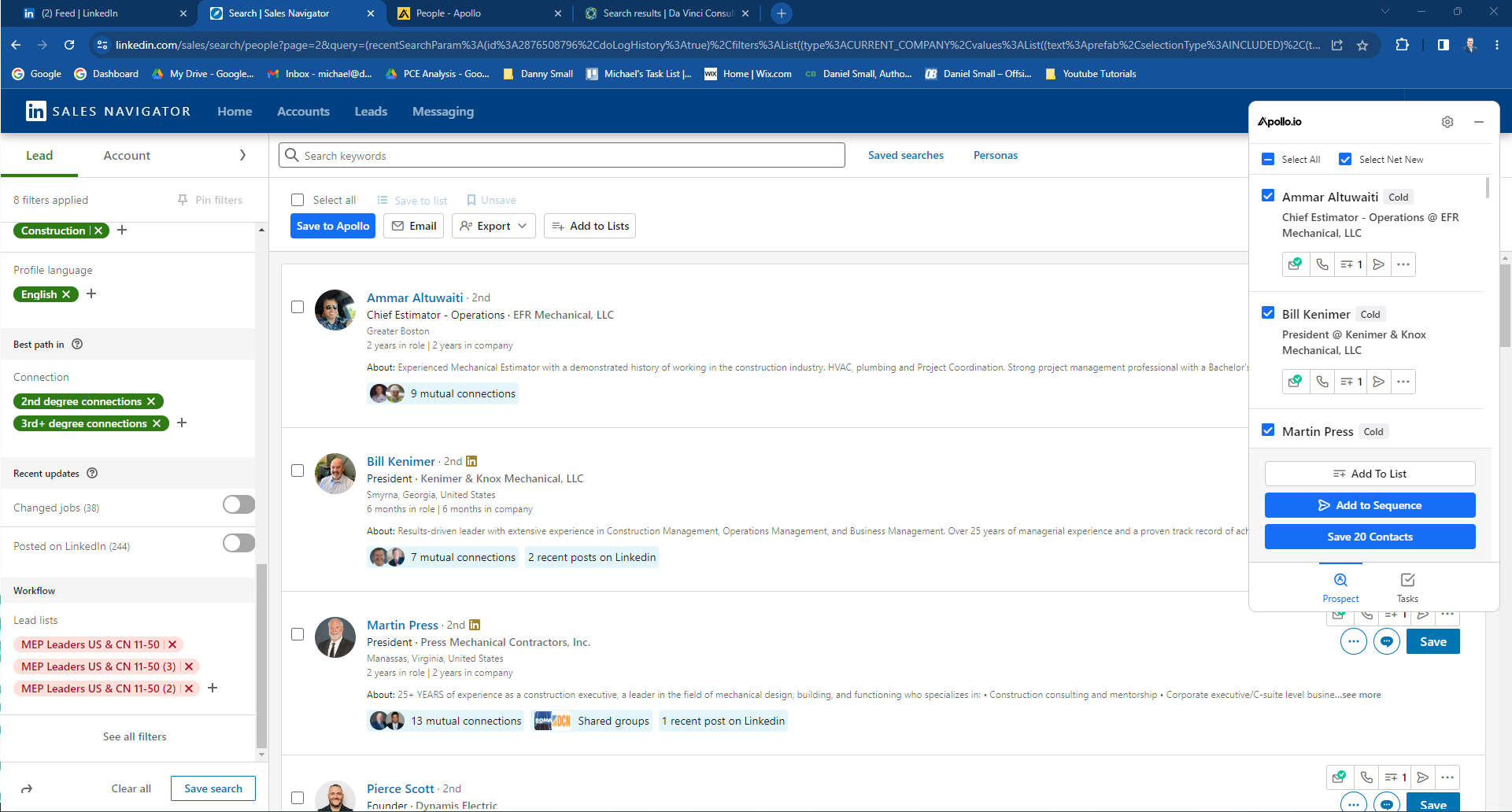Image resolution: width=1512 pixels, height=812 pixels.
Task: Open the Leads menu item
Action: coord(371,112)
